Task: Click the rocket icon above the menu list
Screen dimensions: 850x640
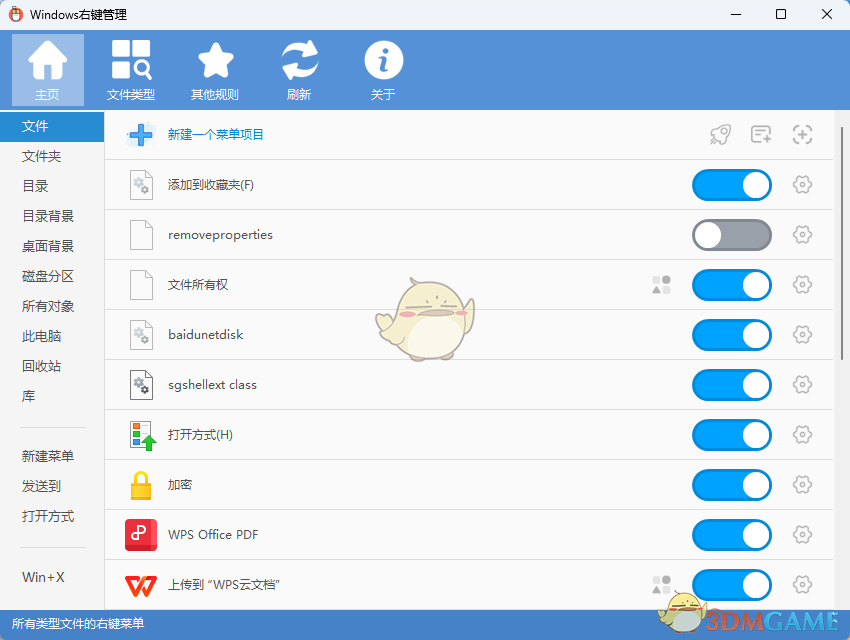Action: [x=721, y=134]
